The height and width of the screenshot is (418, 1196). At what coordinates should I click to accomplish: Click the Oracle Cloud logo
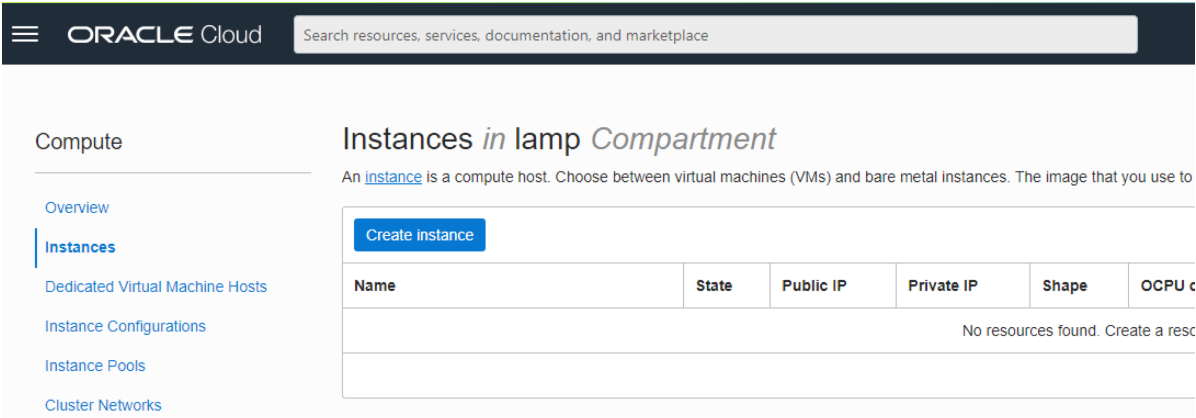(x=164, y=35)
